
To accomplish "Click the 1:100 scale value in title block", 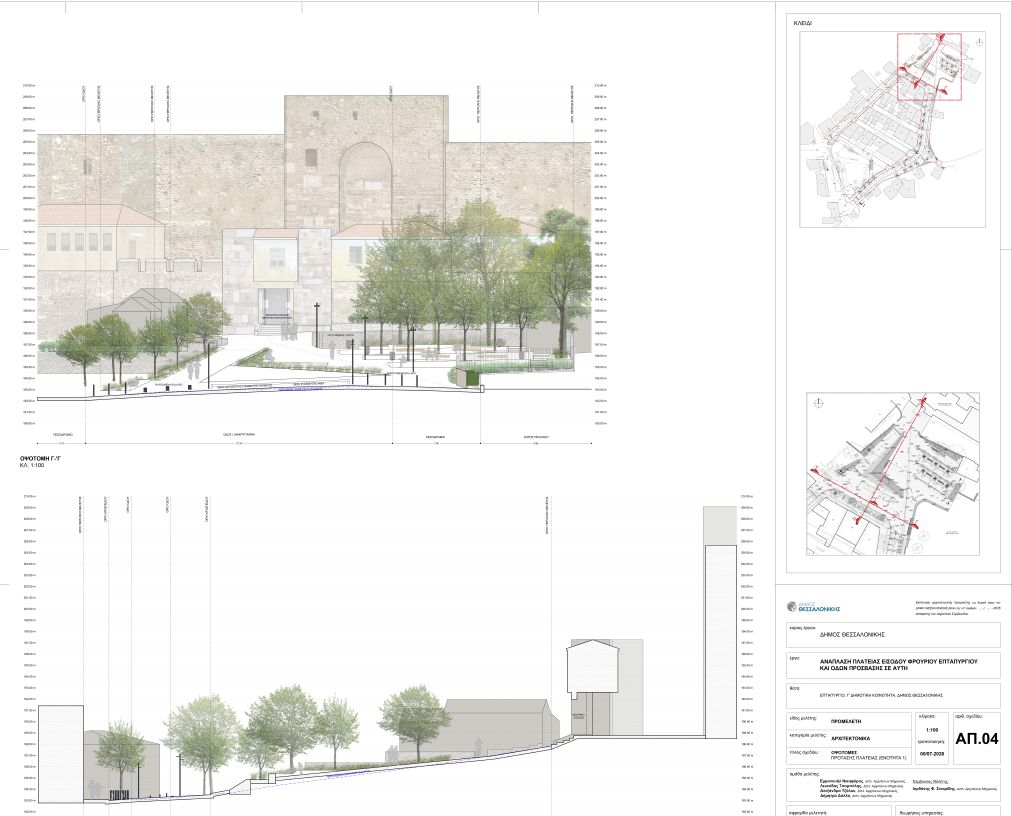I will click(x=931, y=731).
